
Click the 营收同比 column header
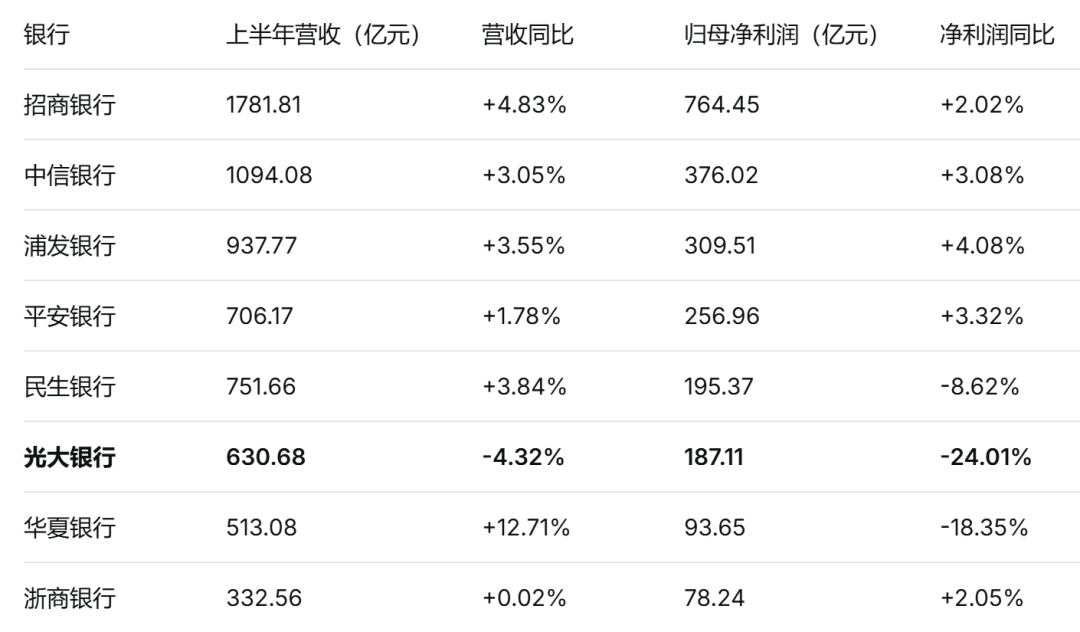pyautogui.click(x=528, y=34)
